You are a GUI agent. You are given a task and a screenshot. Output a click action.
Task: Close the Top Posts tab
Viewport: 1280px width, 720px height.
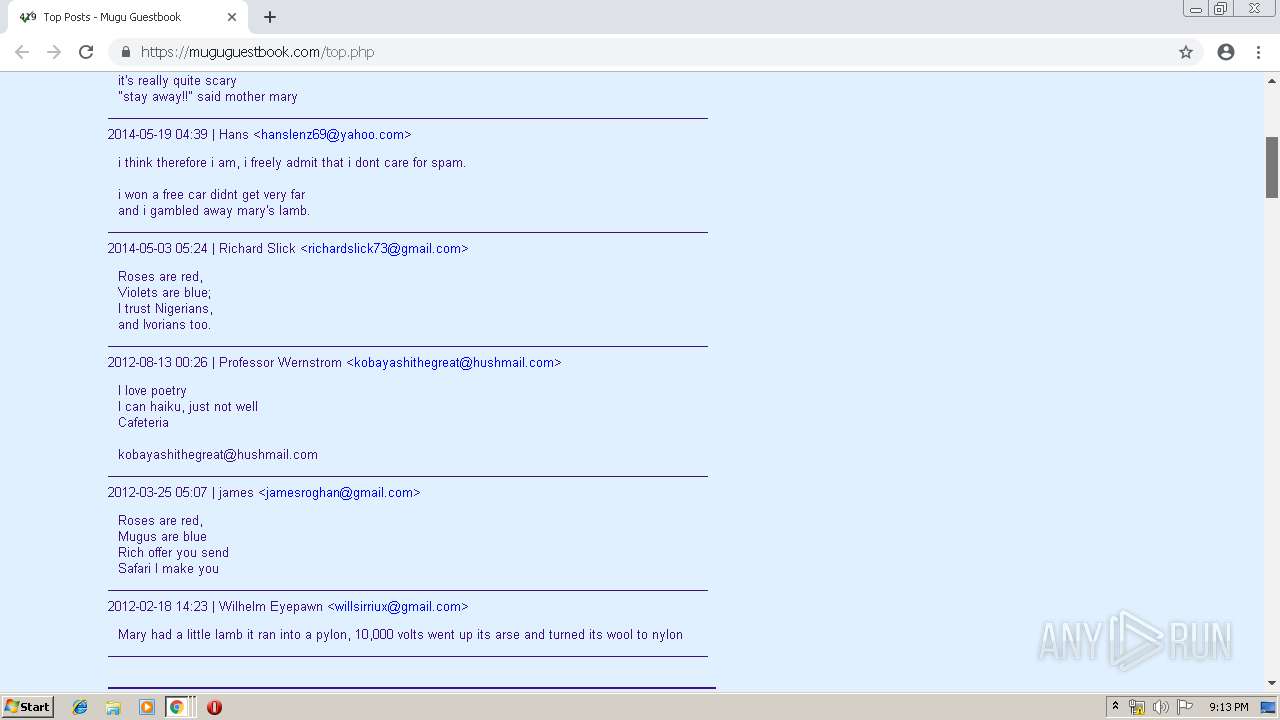(232, 17)
